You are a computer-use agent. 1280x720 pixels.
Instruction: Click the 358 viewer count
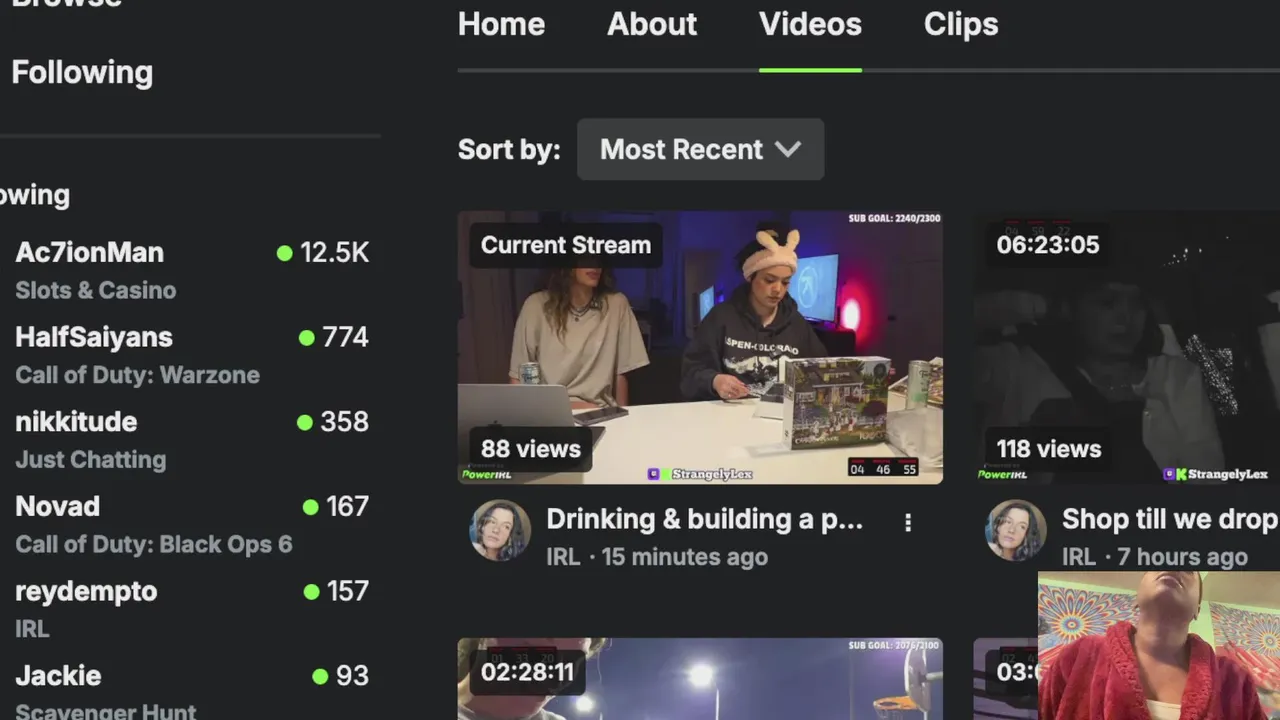pyautogui.click(x=344, y=422)
